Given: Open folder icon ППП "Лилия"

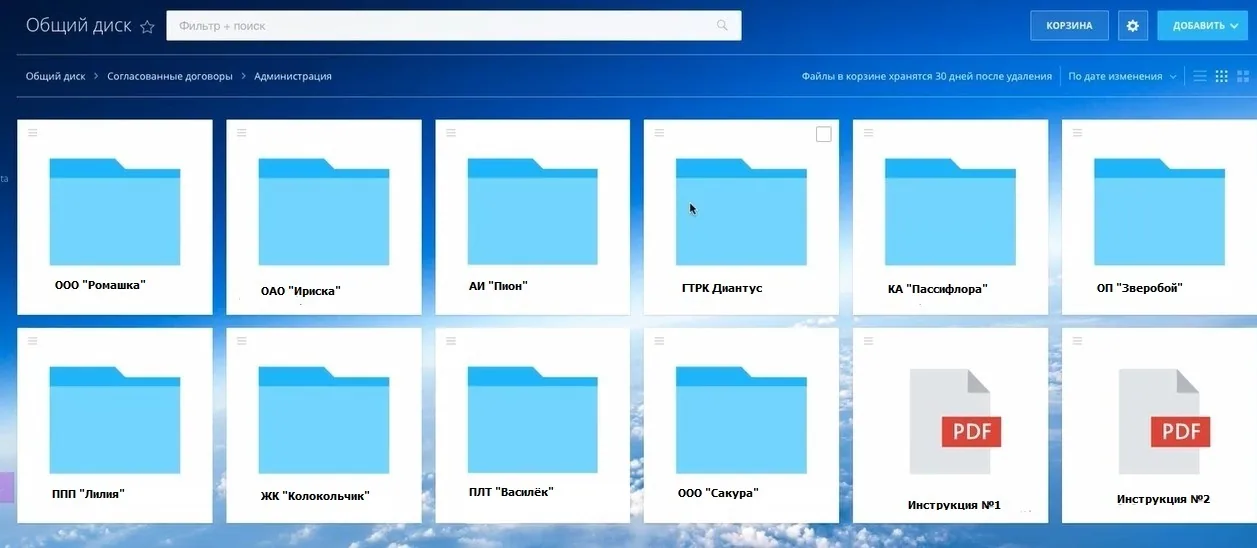Looking at the screenshot, I should click(115, 420).
